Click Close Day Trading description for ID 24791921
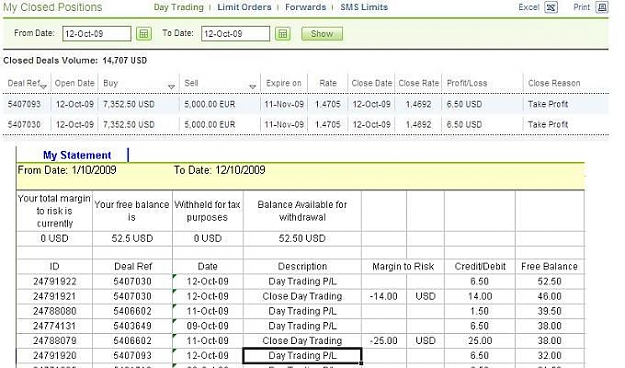This screenshot has height=368, width=625. (x=302, y=296)
